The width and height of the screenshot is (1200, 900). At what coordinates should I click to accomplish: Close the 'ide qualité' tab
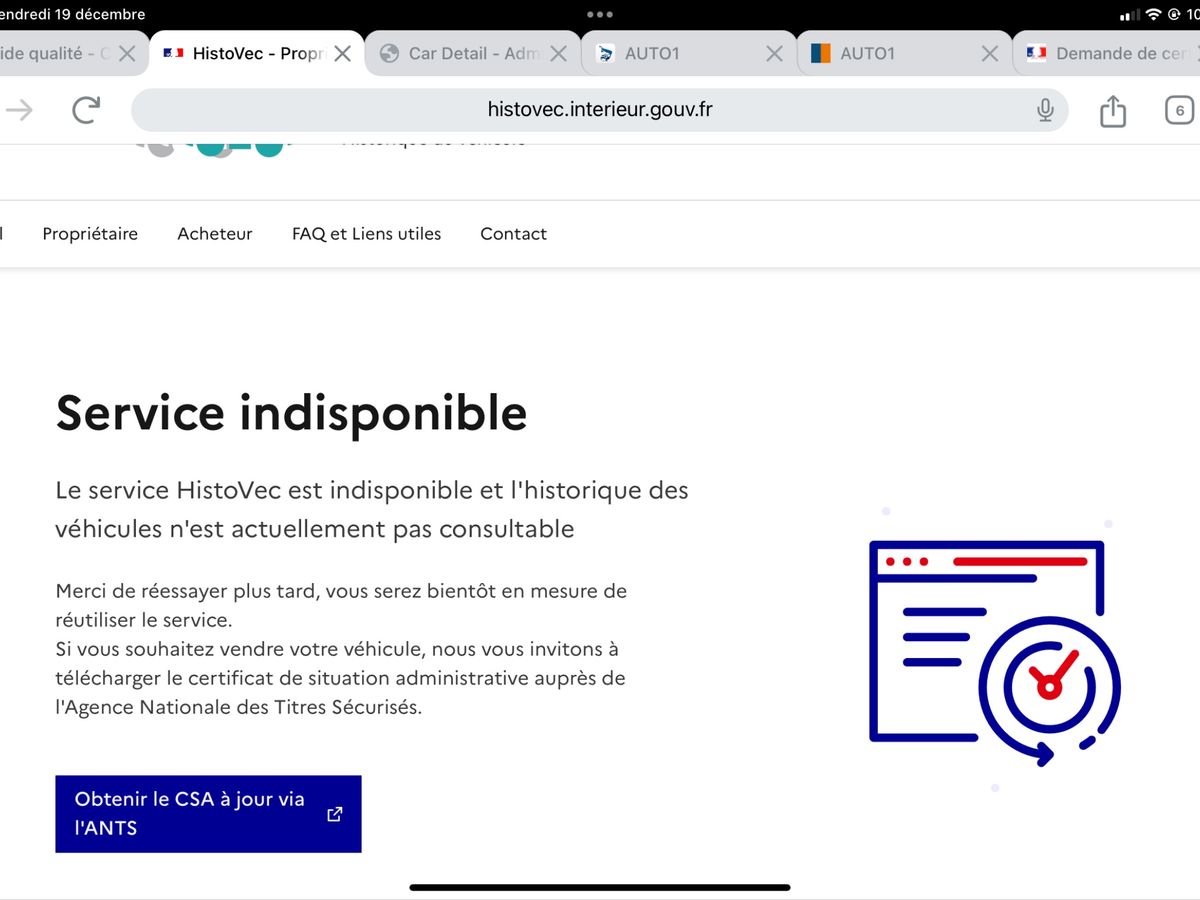point(127,54)
